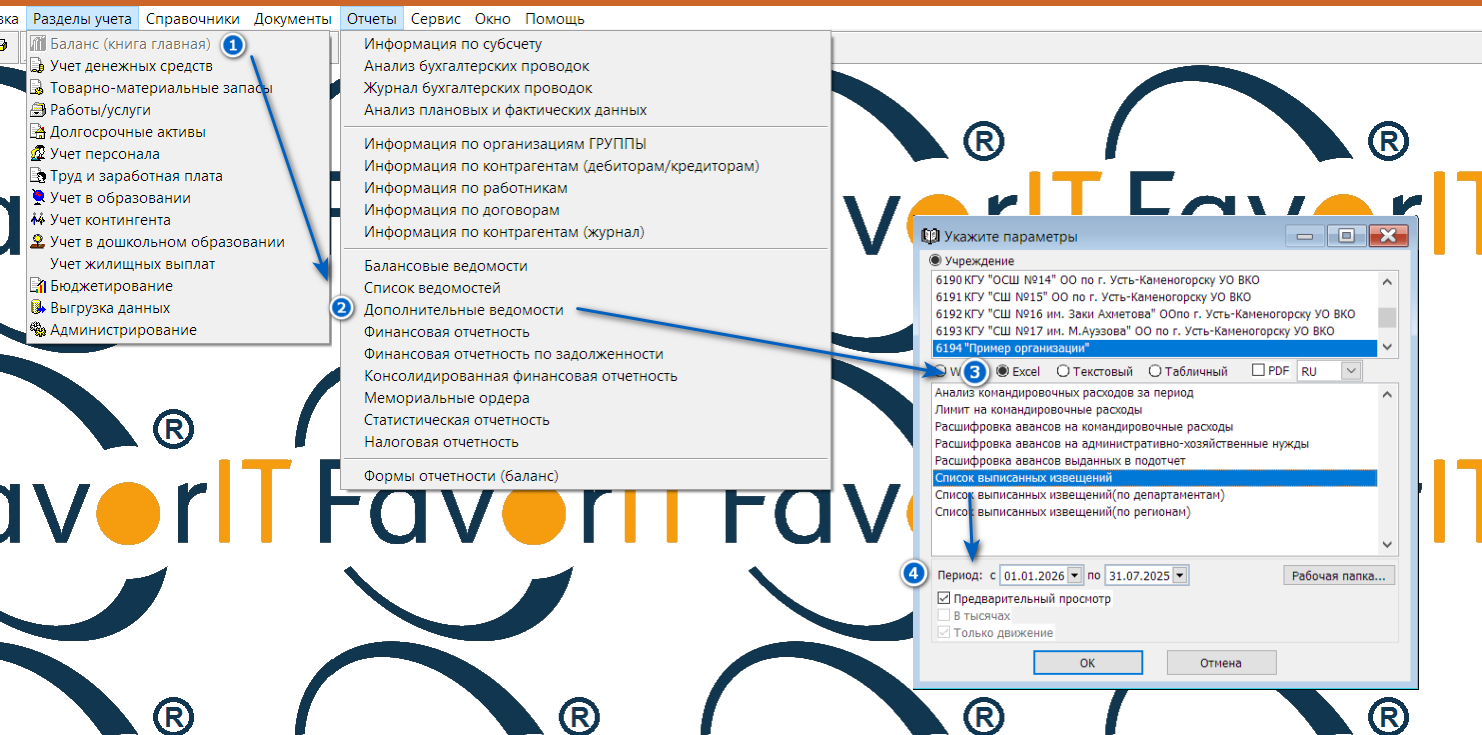Choose the Табличный radio option

pyautogui.click(x=1155, y=371)
